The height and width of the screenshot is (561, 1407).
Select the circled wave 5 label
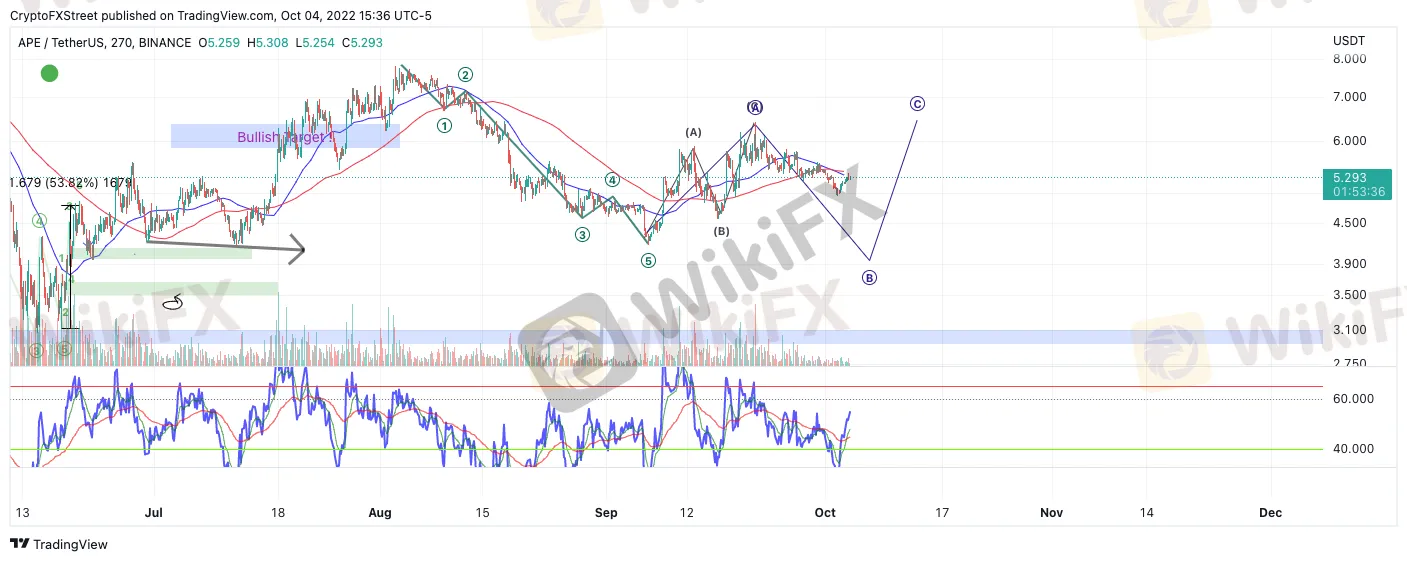coord(648,260)
